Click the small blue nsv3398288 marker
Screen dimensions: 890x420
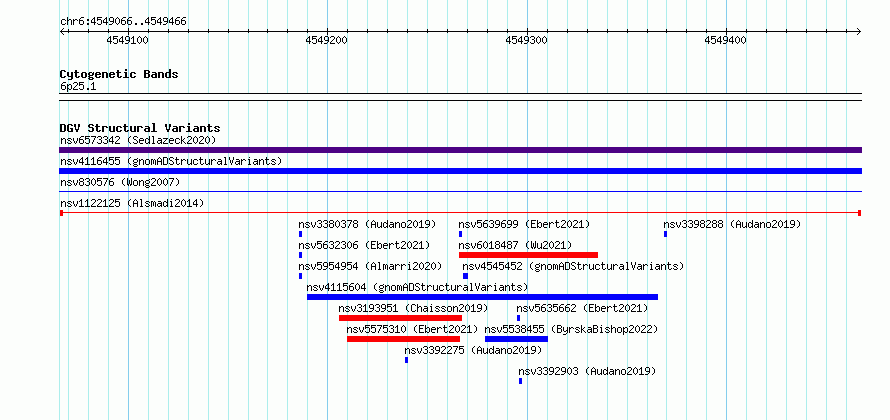(x=665, y=234)
